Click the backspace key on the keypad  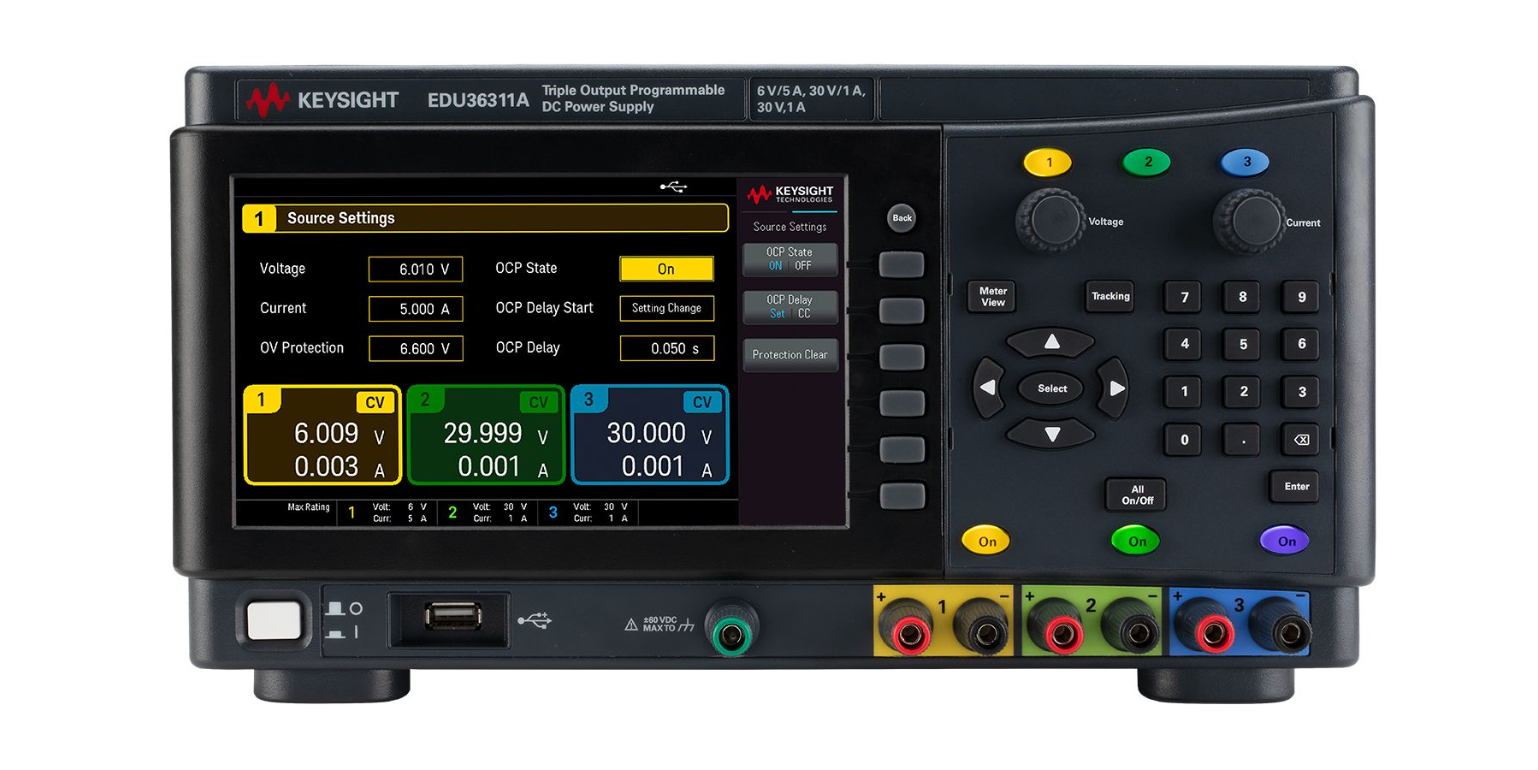coord(1301,439)
